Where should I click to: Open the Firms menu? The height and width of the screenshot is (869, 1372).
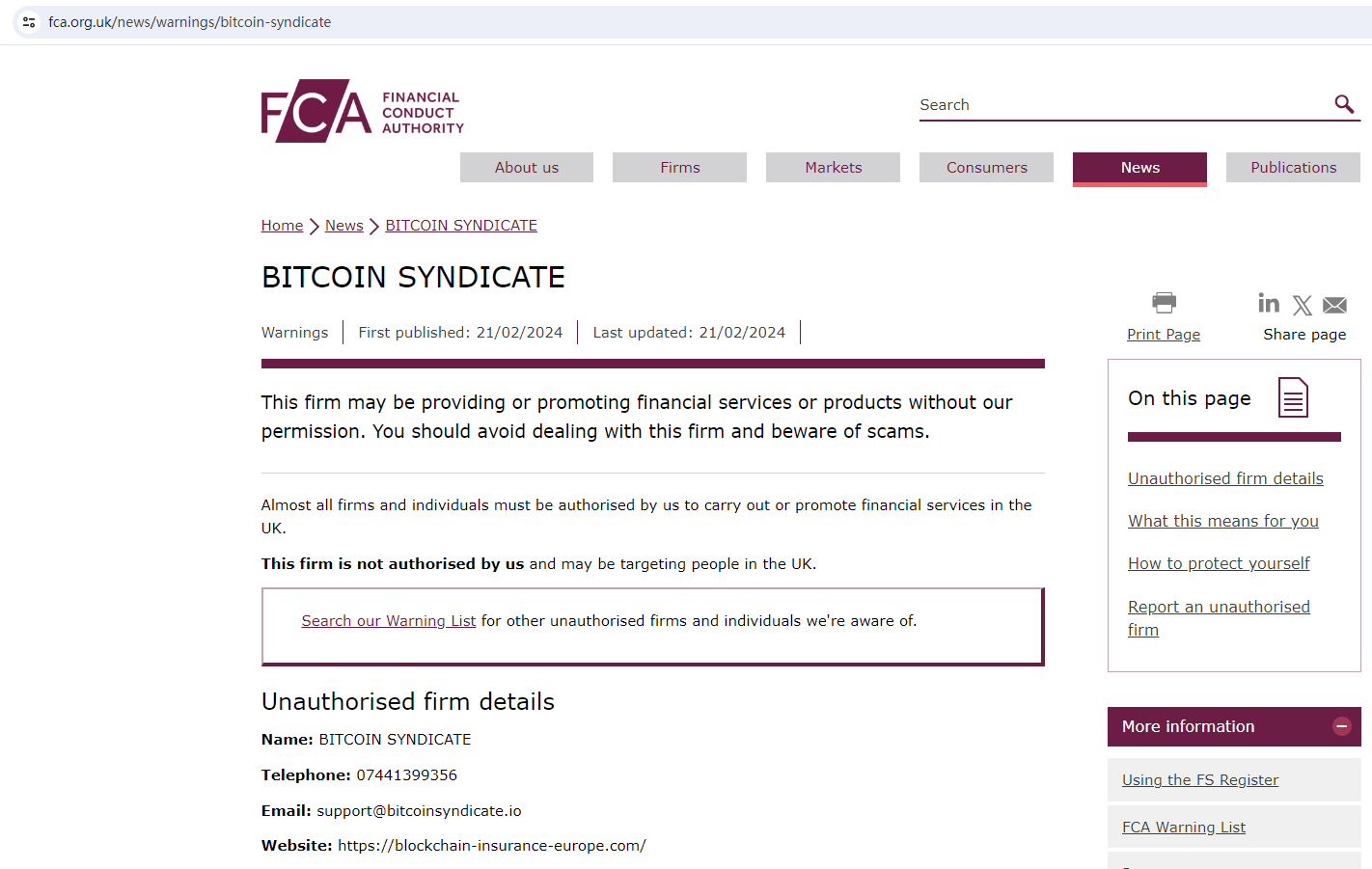point(679,167)
